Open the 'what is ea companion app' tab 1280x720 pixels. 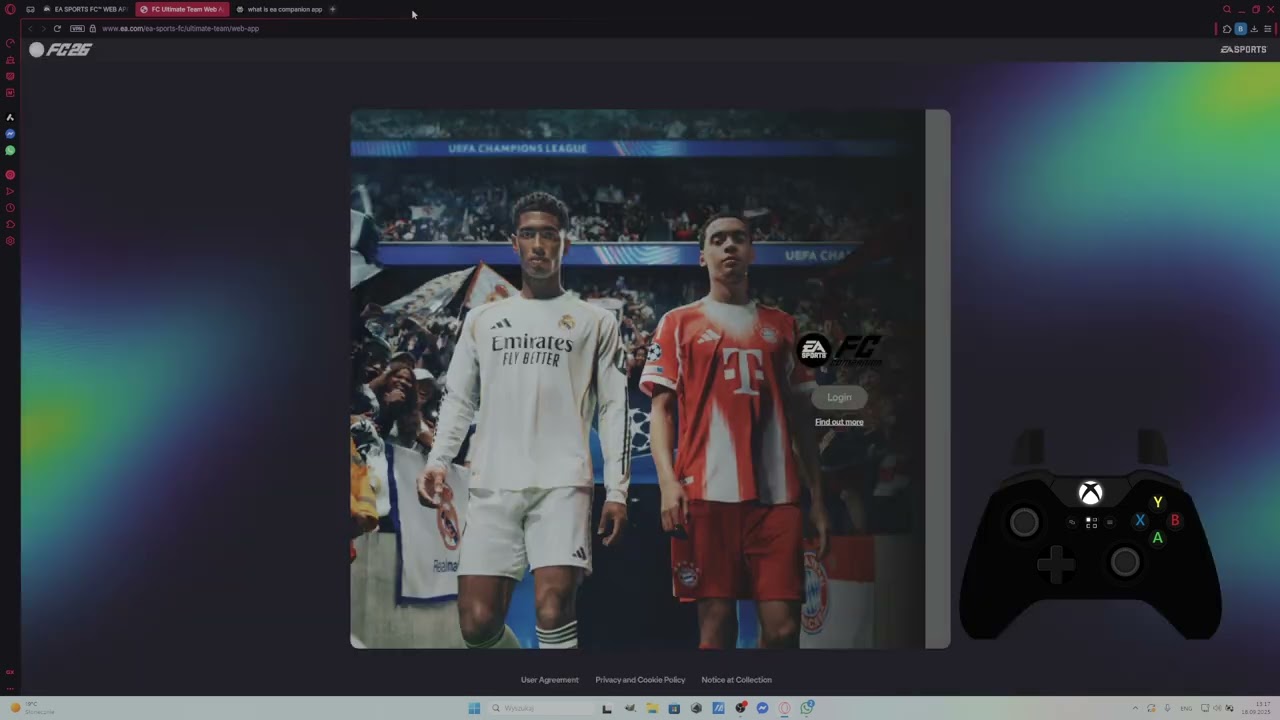[280, 9]
